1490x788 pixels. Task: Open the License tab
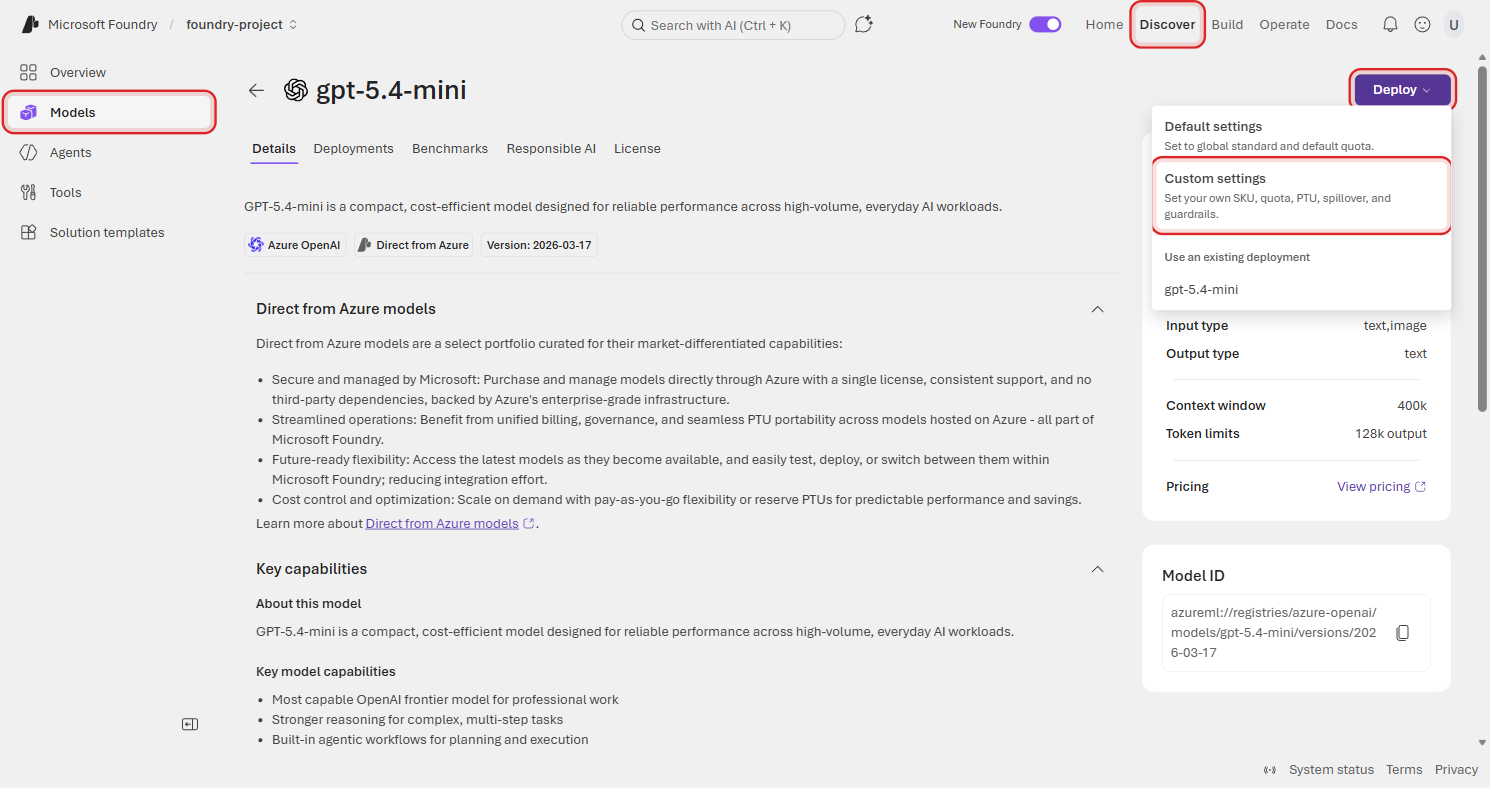click(x=637, y=149)
